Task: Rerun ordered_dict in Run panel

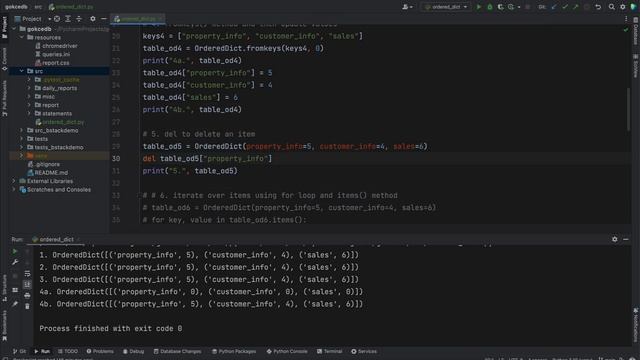Action: (15, 251)
